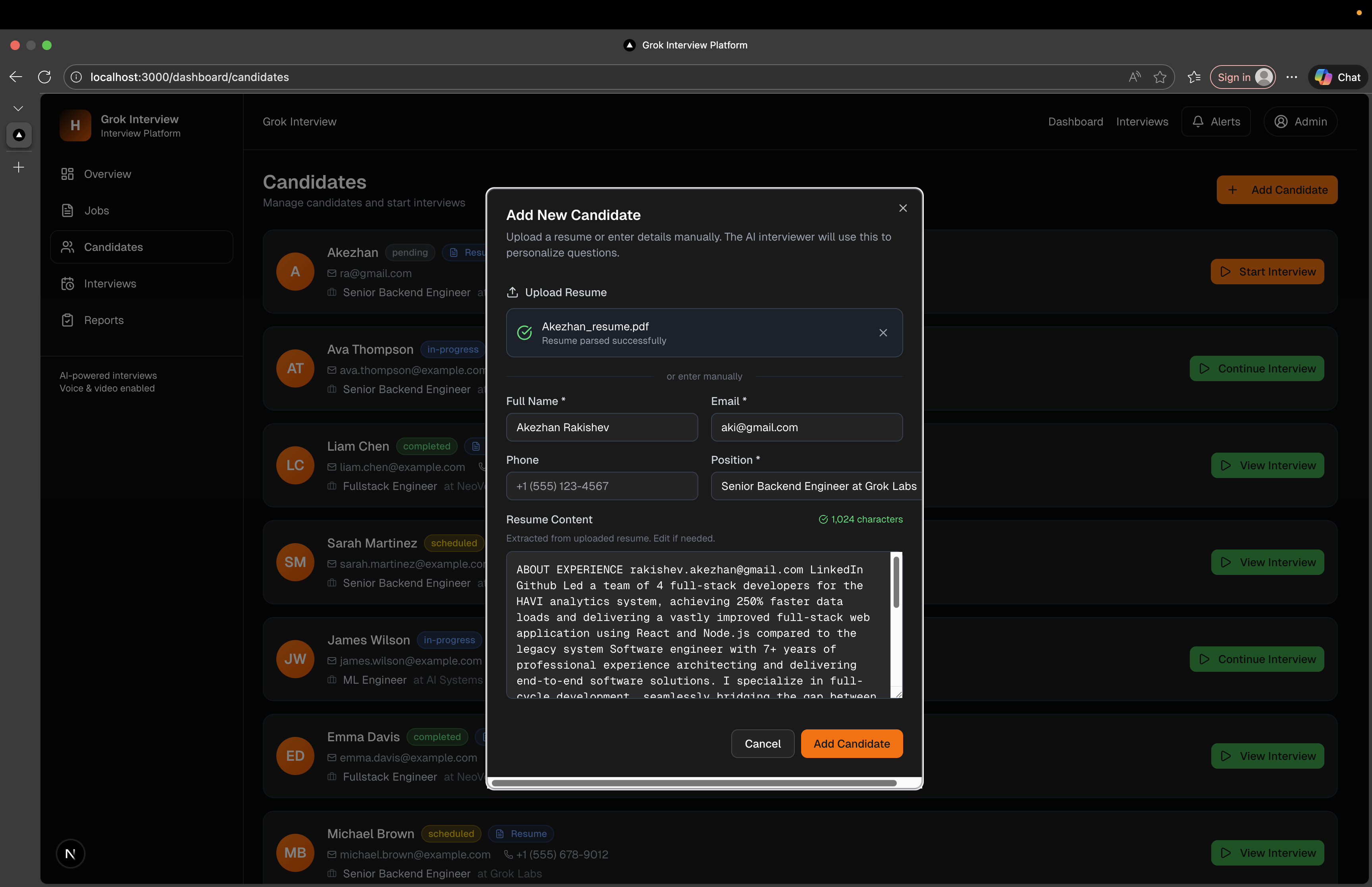1372x887 pixels.
Task: Open new tab with plus icon
Action: point(18,167)
